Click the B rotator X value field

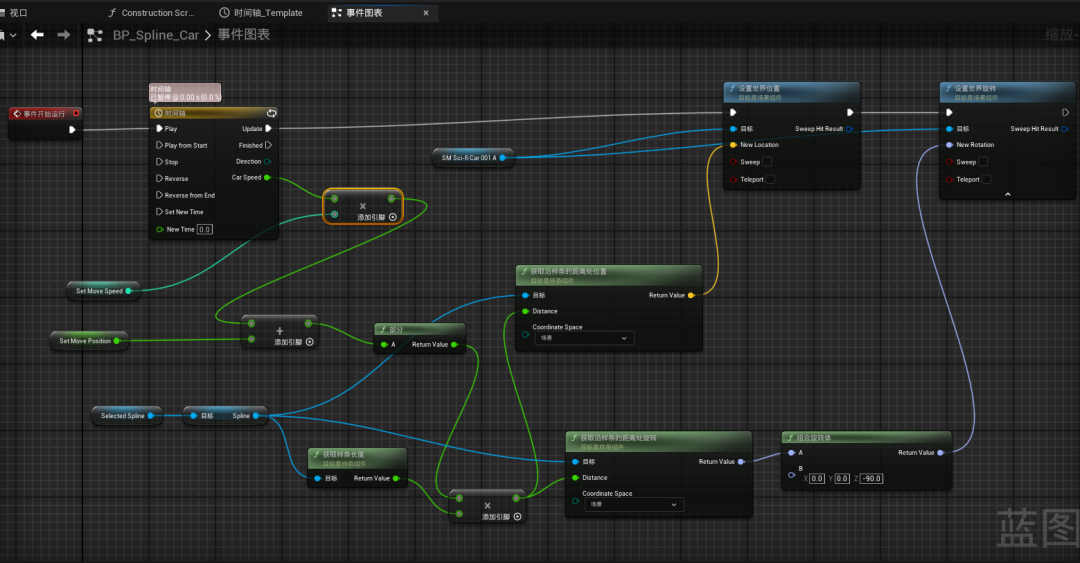(817, 478)
